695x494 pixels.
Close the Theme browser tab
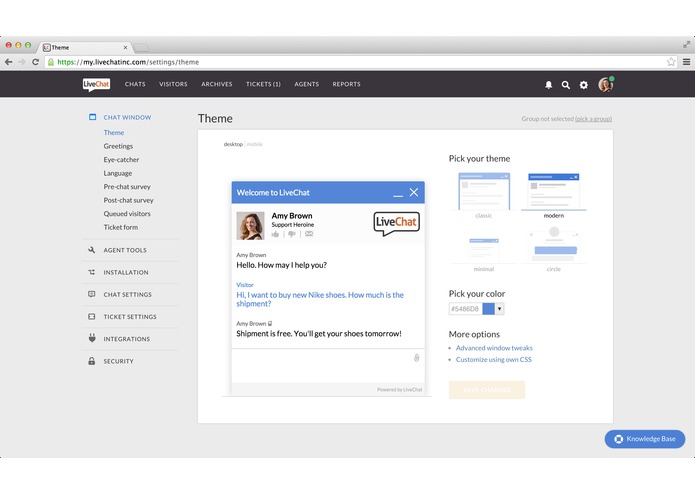click(125, 47)
